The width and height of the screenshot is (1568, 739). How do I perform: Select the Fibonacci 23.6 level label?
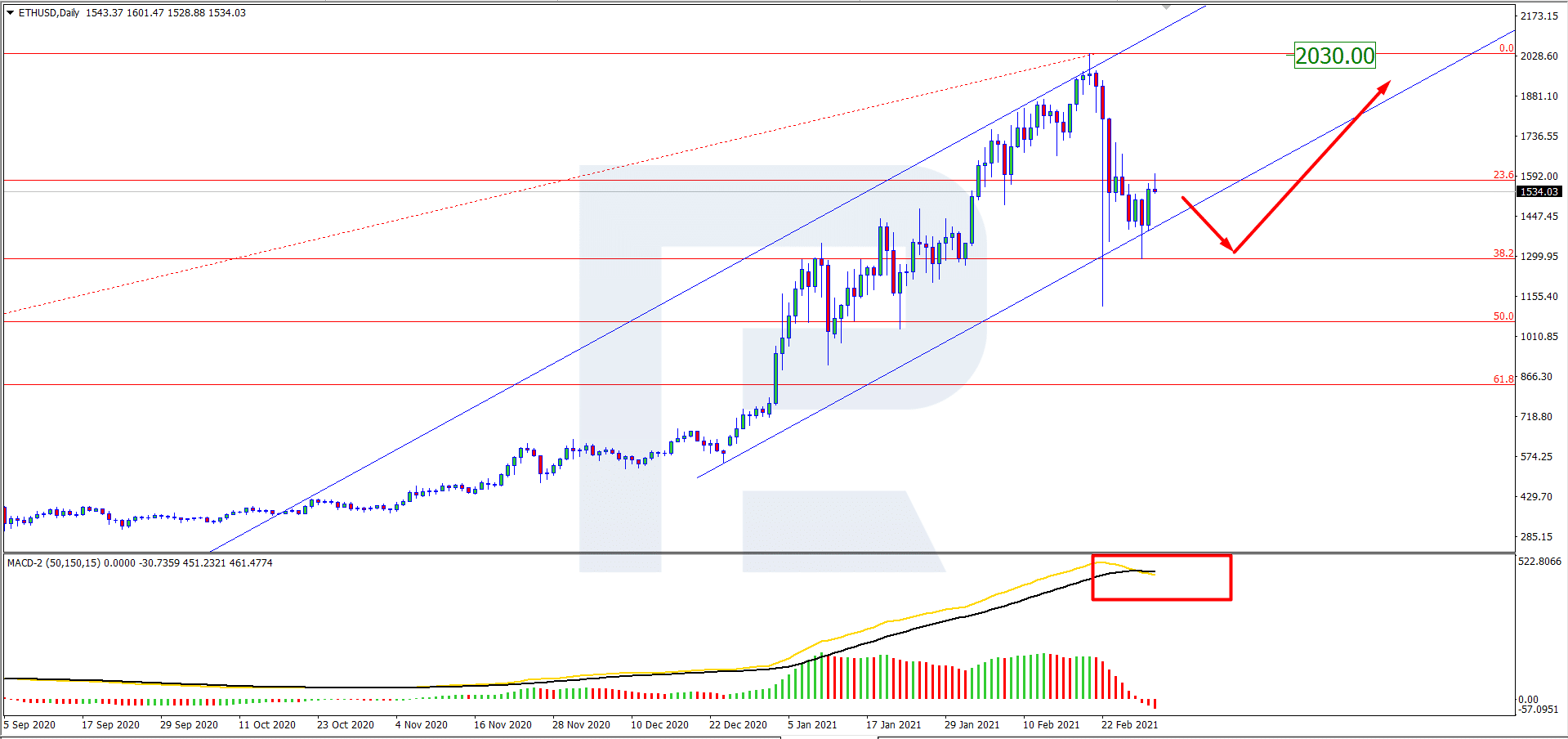coord(1503,175)
